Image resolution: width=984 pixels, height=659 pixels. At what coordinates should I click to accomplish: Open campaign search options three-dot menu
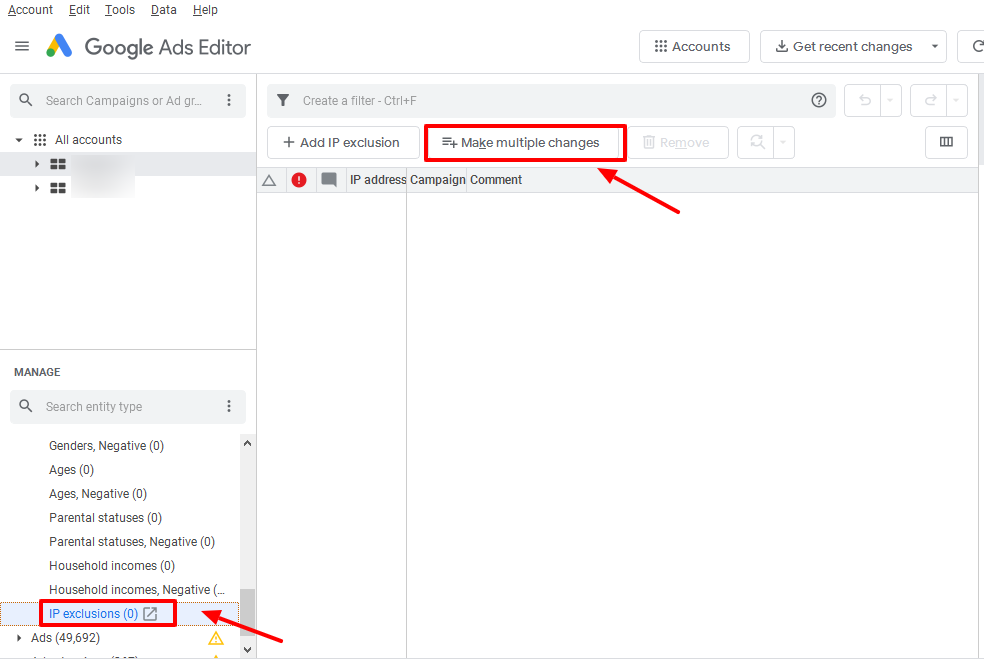tap(229, 100)
